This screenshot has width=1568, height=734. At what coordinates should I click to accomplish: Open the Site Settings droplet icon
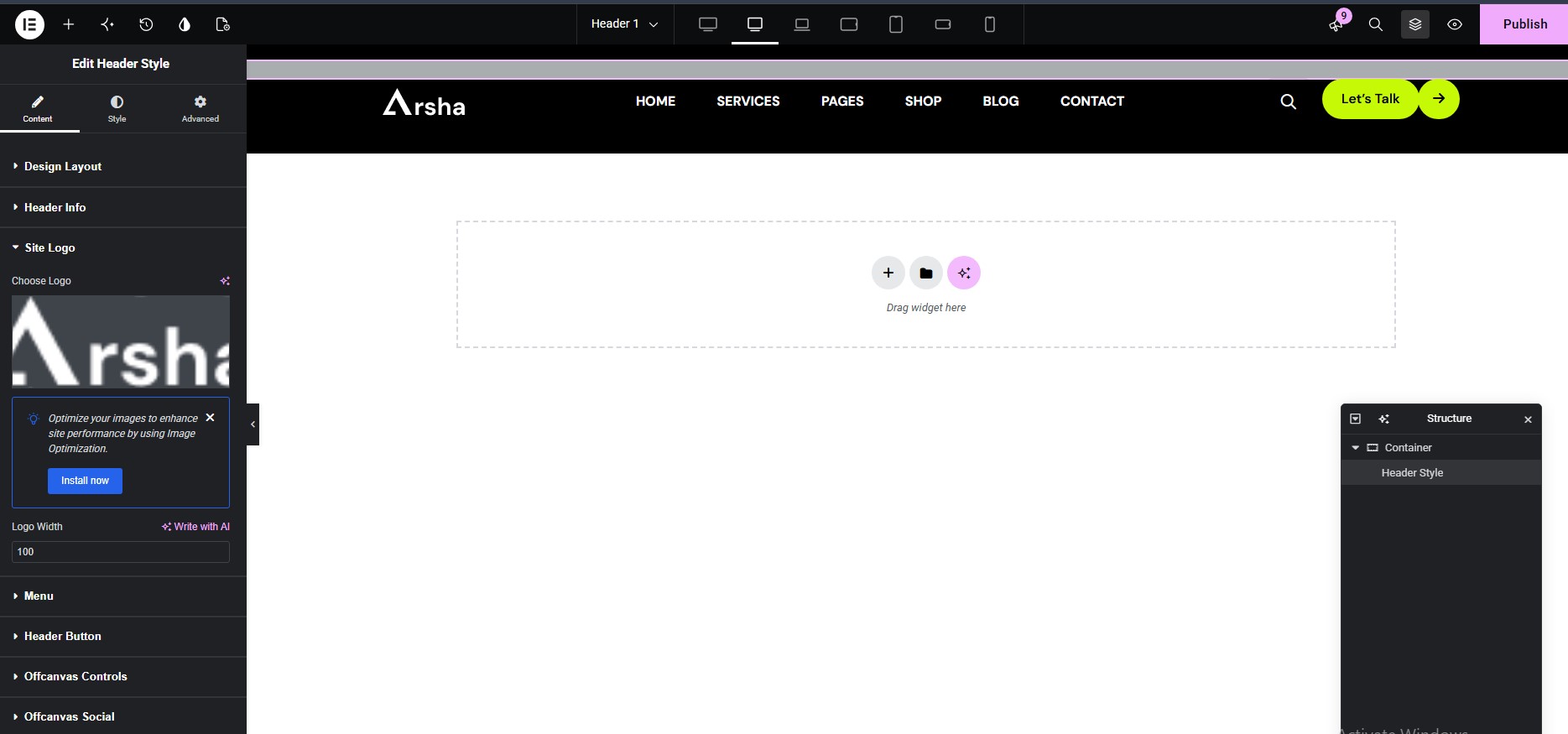185,24
